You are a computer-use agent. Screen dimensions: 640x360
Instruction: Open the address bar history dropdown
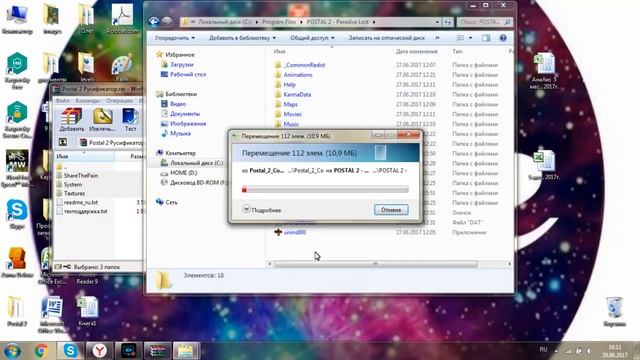(437, 22)
